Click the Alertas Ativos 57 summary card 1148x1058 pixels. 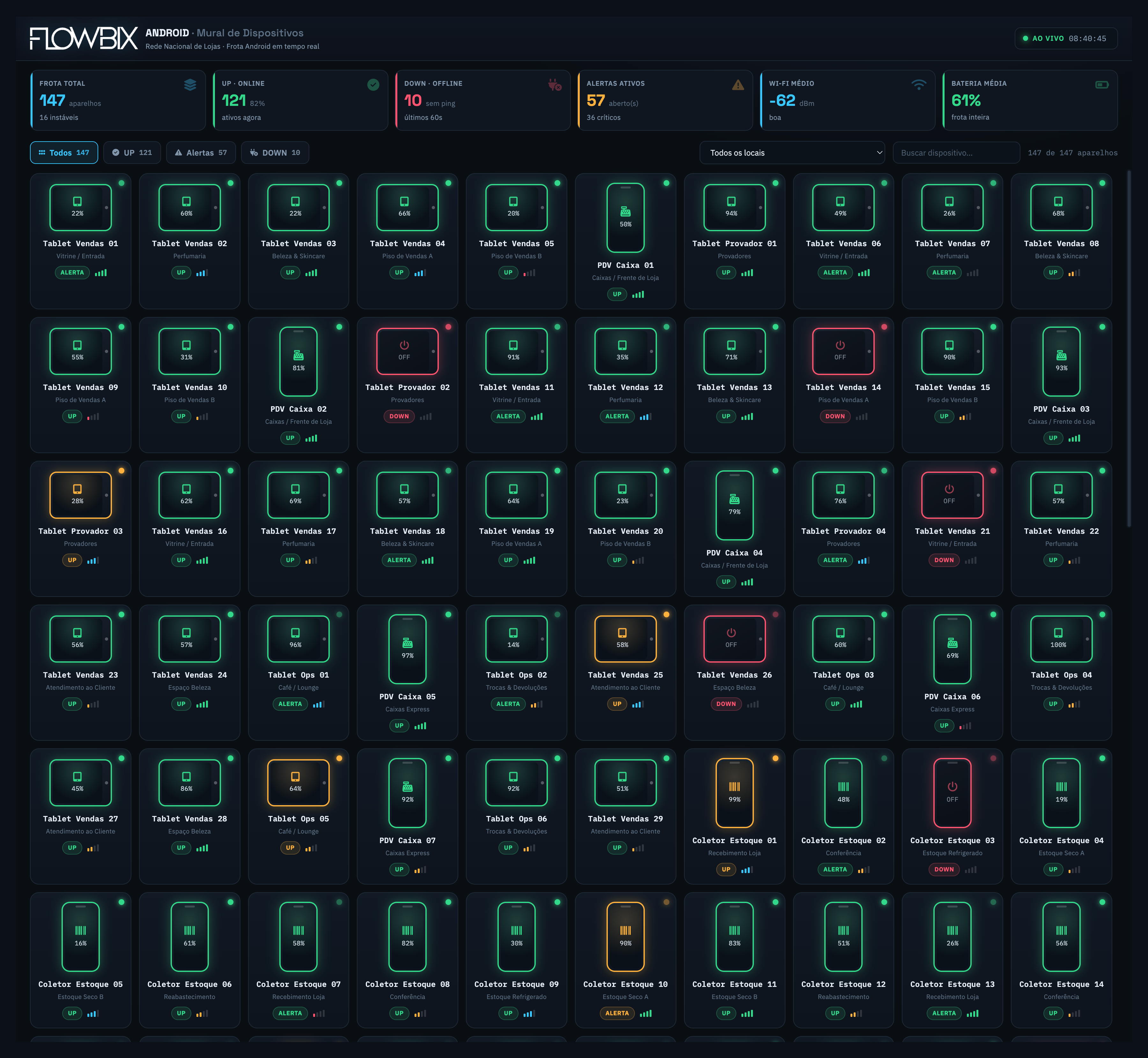[x=665, y=100]
